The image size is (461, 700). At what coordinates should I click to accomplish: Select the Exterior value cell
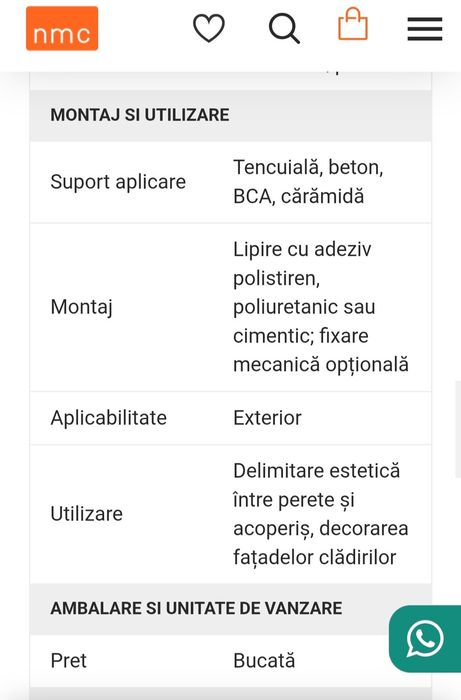pyautogui.click(x=267, y=418)
